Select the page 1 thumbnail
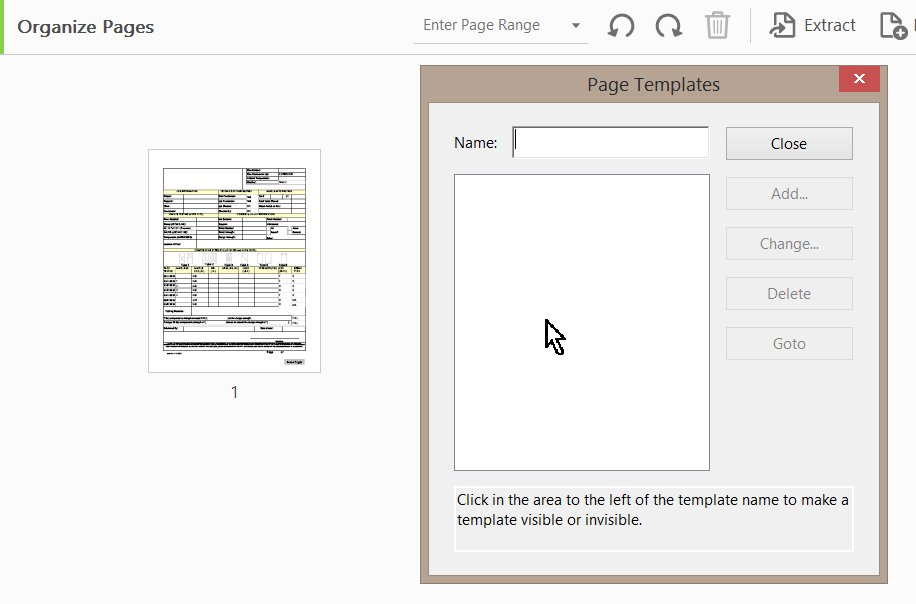 click(x=233, y=261)
